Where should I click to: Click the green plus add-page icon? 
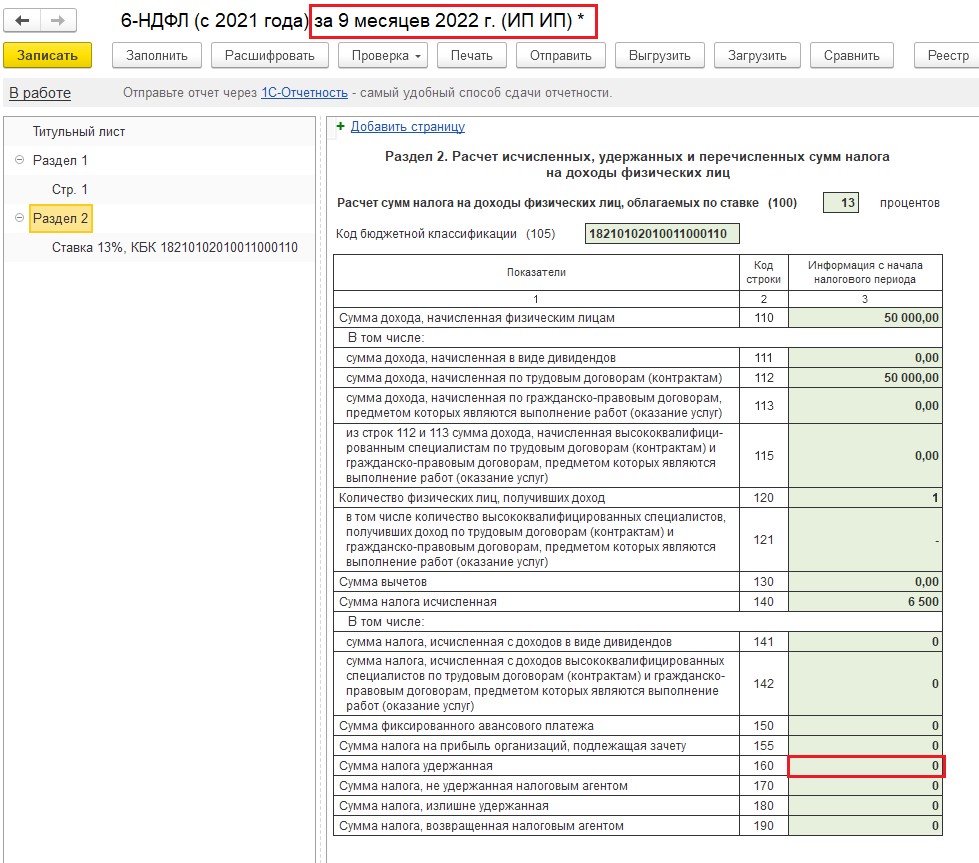point(340,127)
